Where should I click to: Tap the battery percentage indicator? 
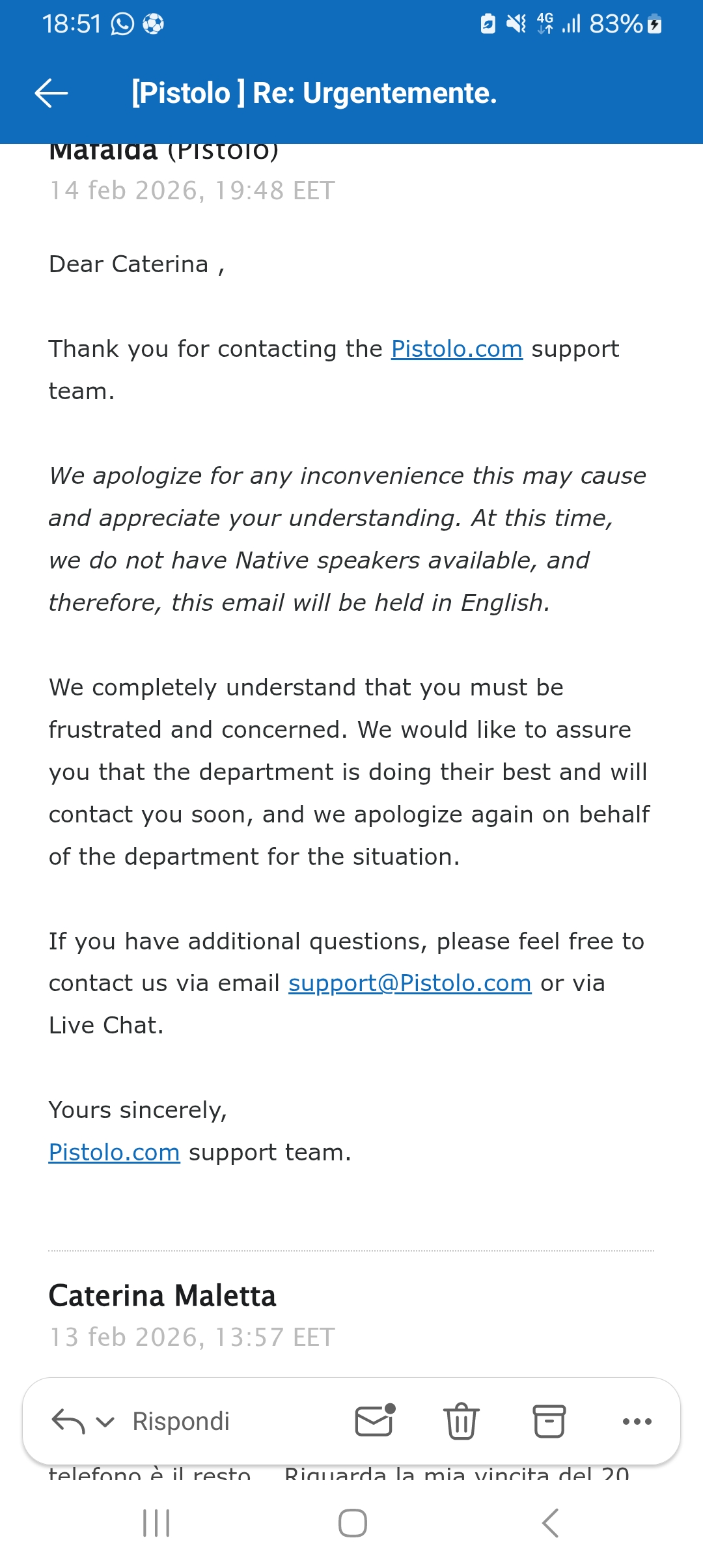point(616,24)
